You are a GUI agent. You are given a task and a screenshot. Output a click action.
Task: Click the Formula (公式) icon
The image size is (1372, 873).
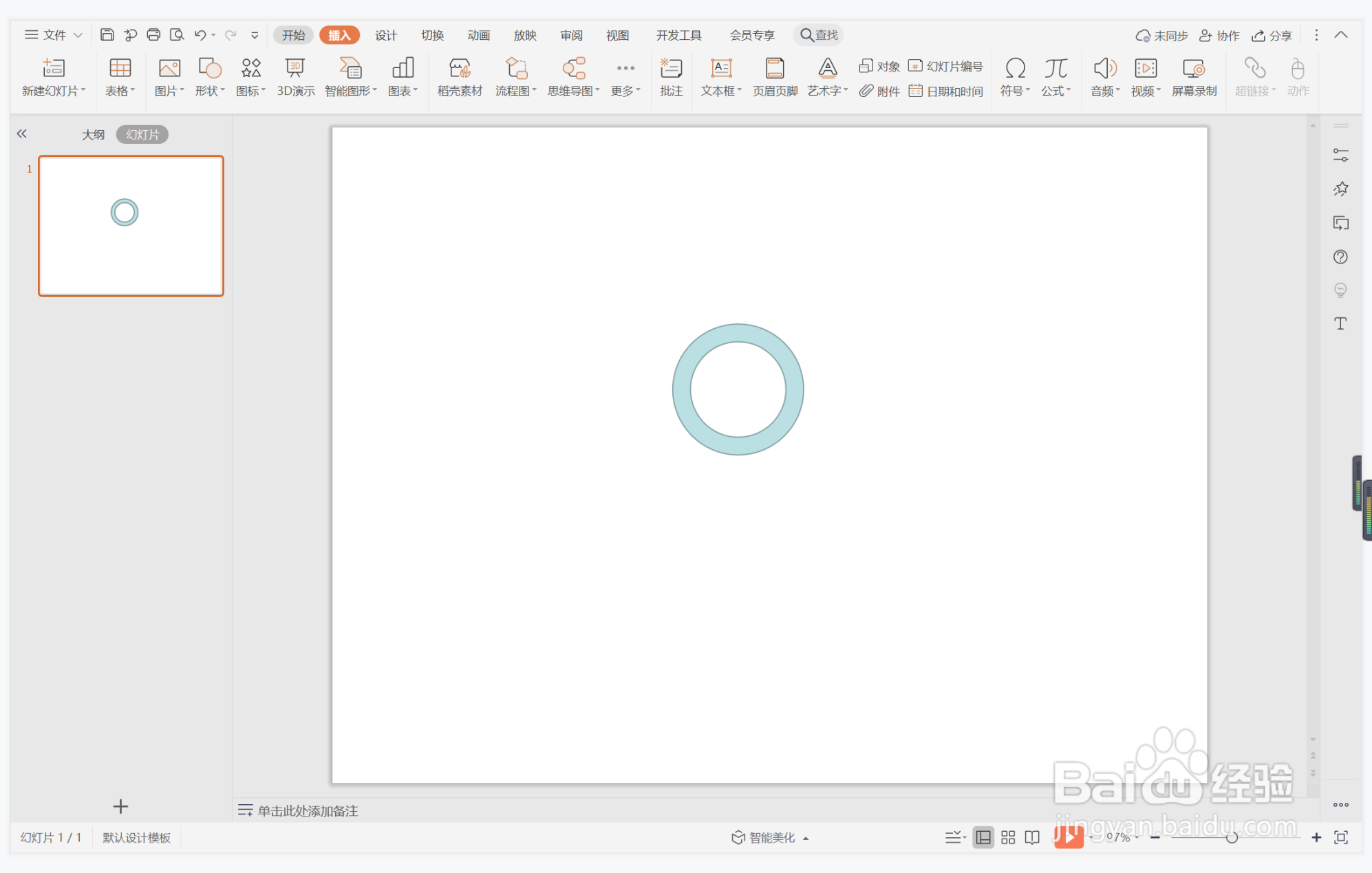tap(1055, 68)
